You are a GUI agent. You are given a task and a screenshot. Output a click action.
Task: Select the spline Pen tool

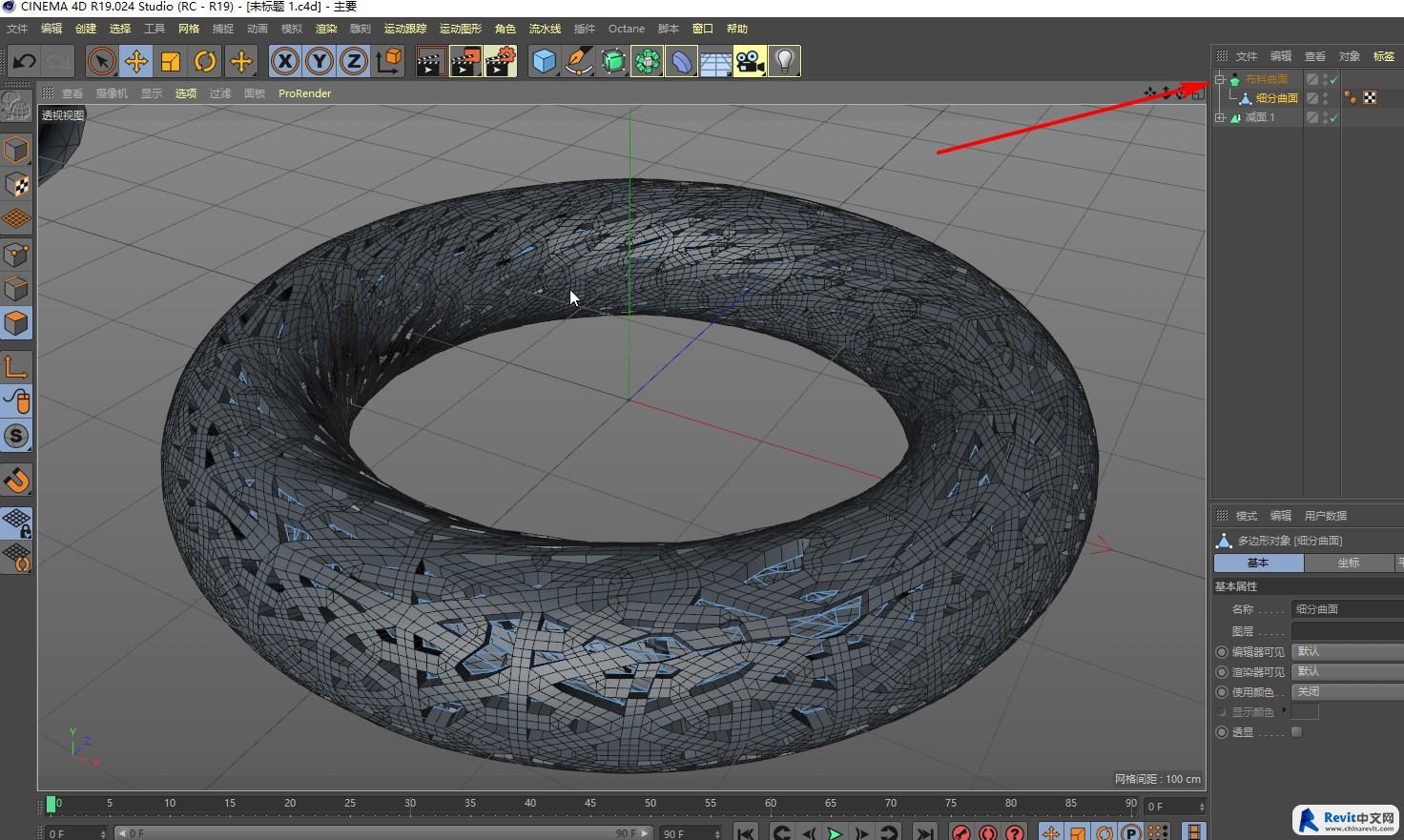578,61
